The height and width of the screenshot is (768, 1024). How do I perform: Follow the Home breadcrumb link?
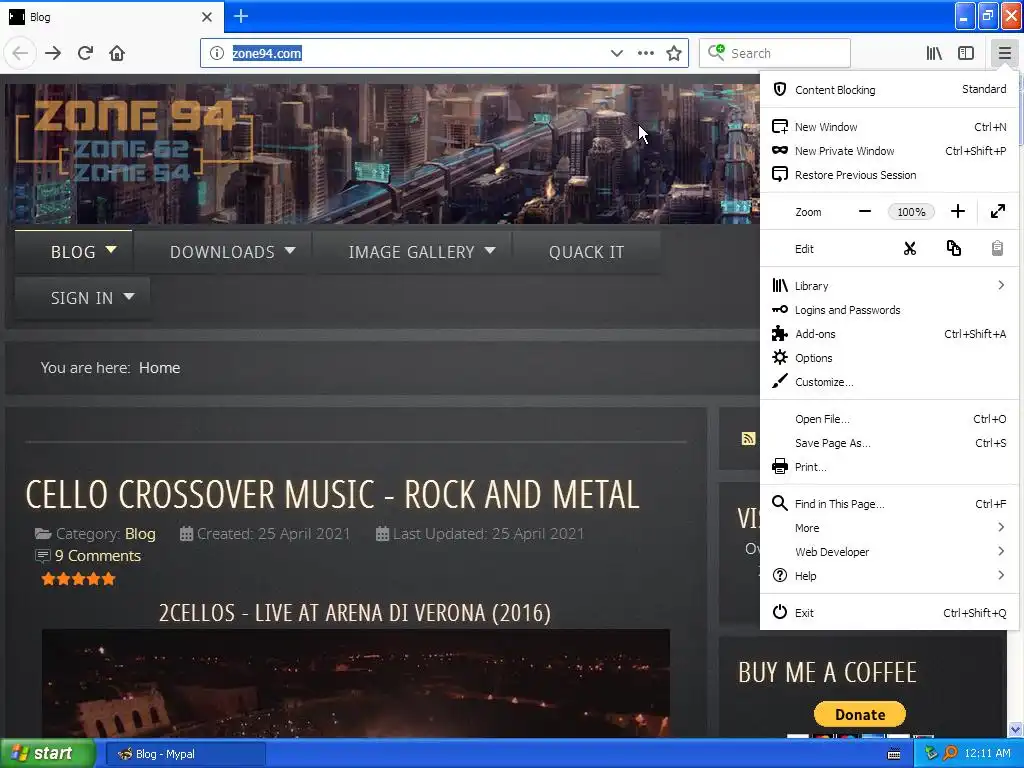point(159,368)
